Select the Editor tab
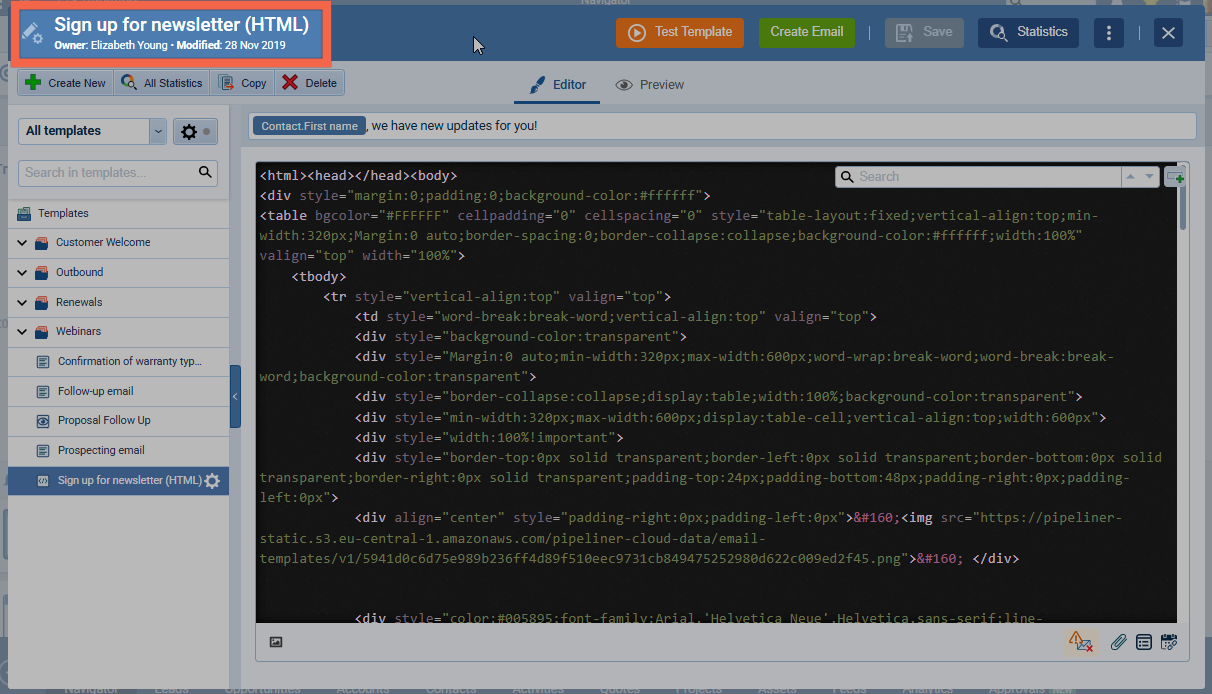1212x694 pixels. click(557, 85)
